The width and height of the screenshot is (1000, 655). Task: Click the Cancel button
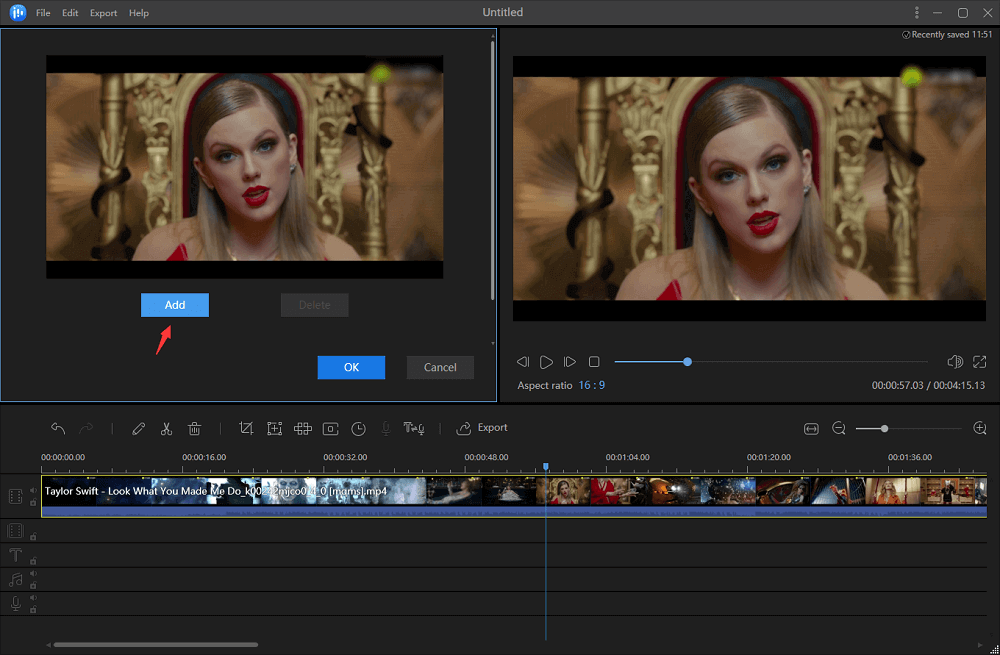[440, 367]
